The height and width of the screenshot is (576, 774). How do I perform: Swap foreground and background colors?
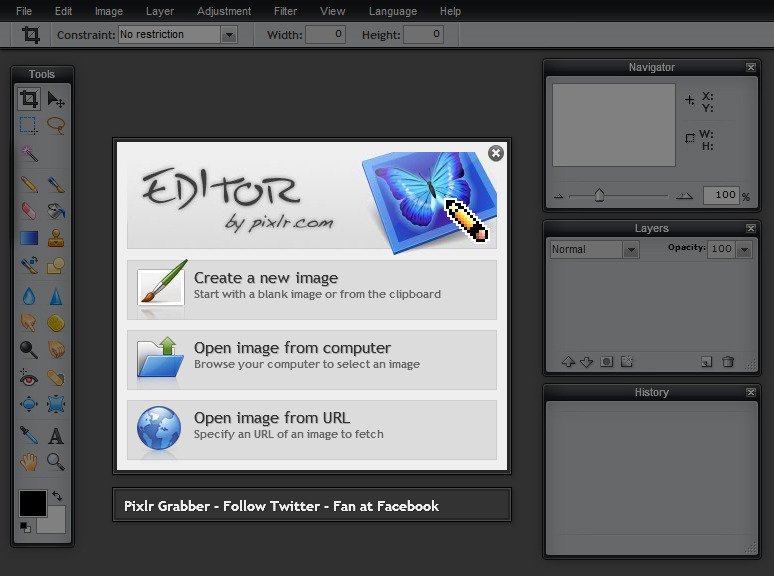tap(57, 496)
